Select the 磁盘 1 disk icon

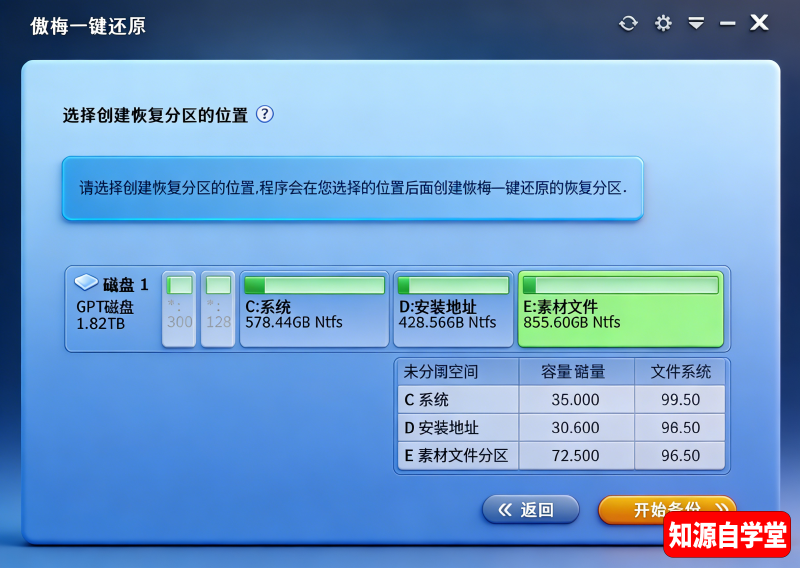(86, 284)
